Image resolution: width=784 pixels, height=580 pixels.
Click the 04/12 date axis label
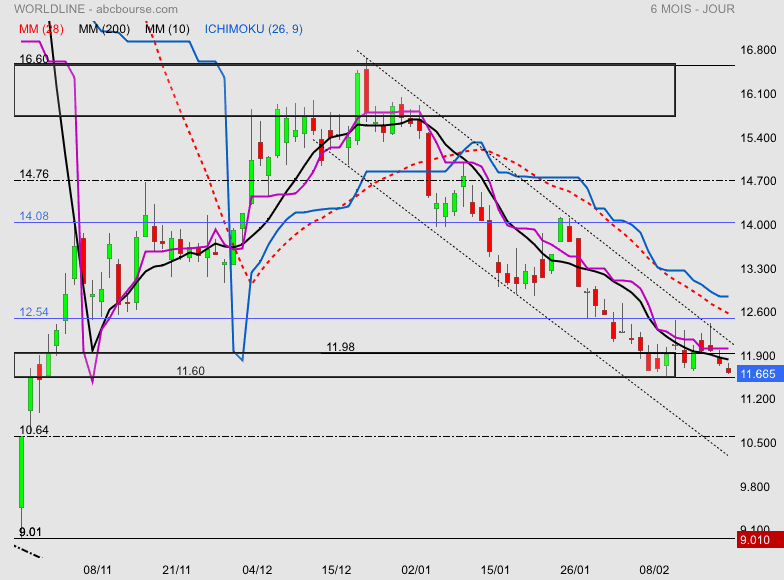point(257,570)
